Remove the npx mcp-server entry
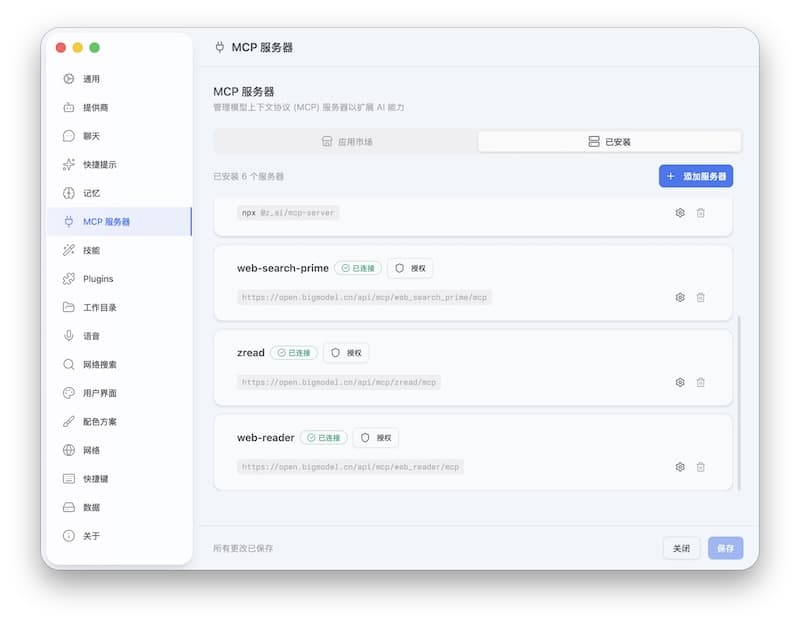The width and height of the screenshot is (800, 624). 701,213
